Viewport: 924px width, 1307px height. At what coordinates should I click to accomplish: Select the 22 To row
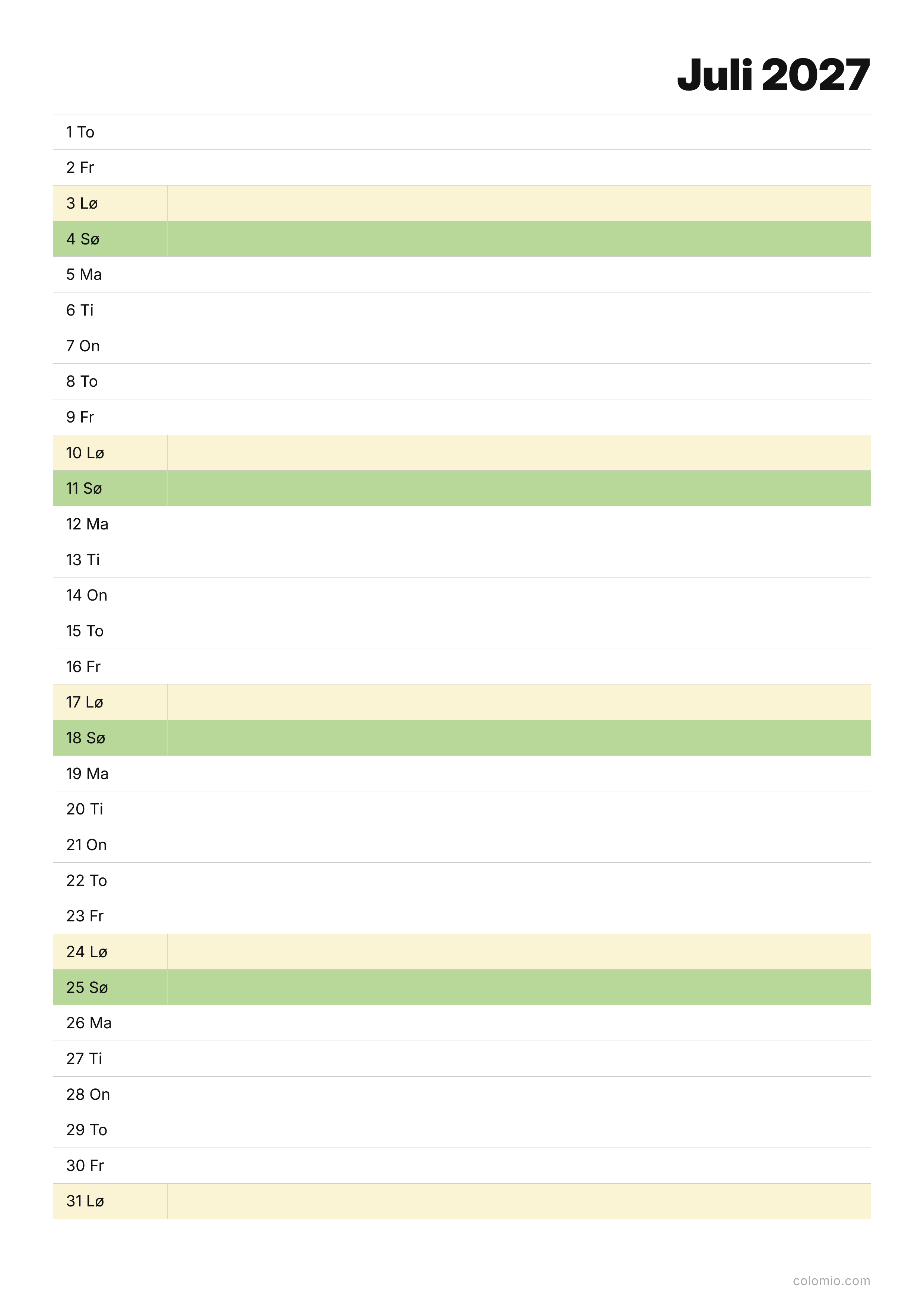coord(461,881)
